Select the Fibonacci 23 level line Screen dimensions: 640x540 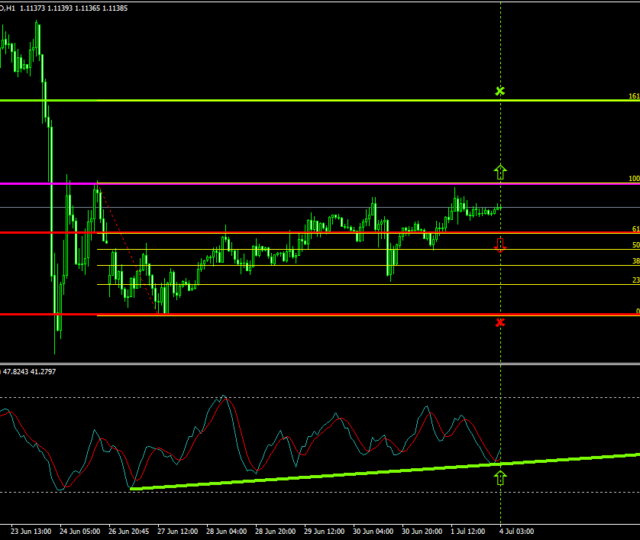pyautogui.click(x=560, y=284)
